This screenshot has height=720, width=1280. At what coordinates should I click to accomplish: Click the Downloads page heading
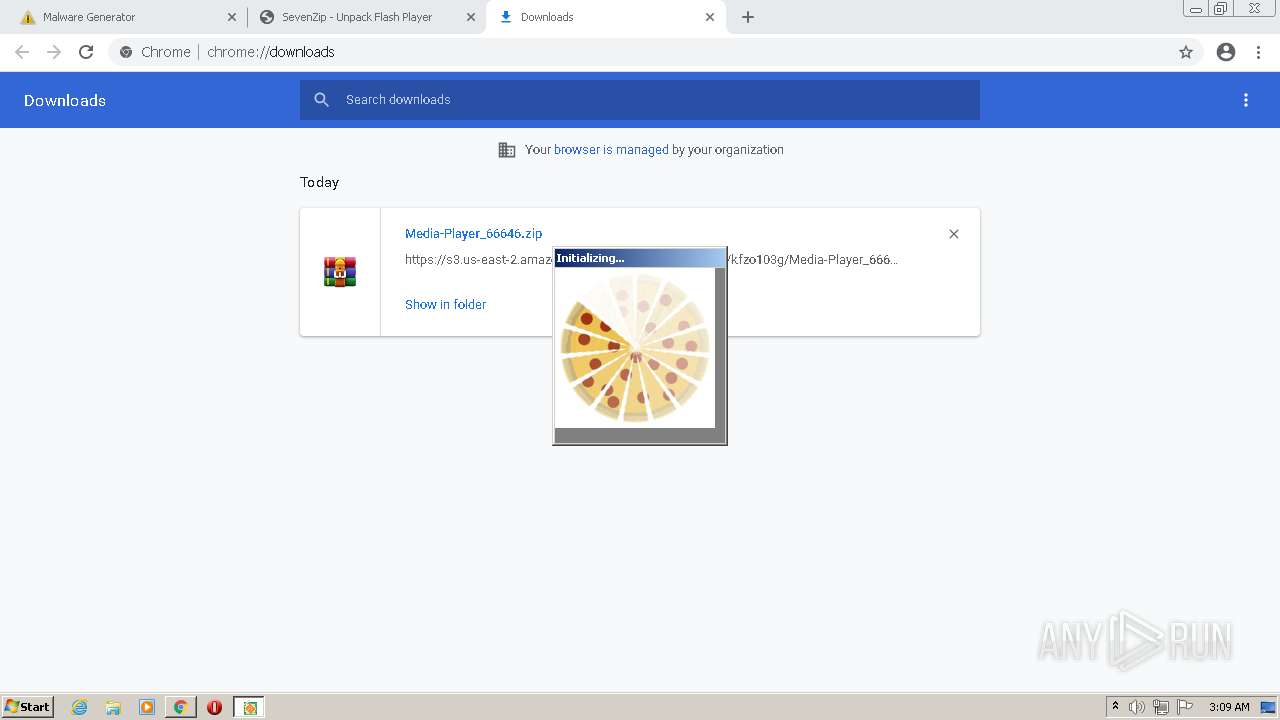[x=65, y=100]
